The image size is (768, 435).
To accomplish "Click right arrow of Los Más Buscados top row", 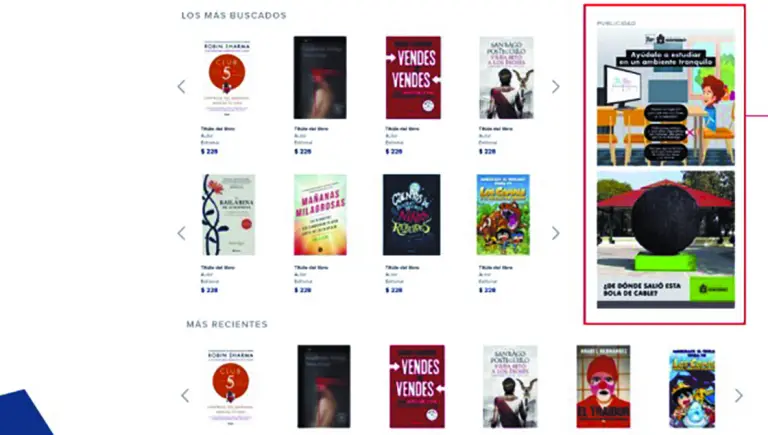I will (555, 87).
